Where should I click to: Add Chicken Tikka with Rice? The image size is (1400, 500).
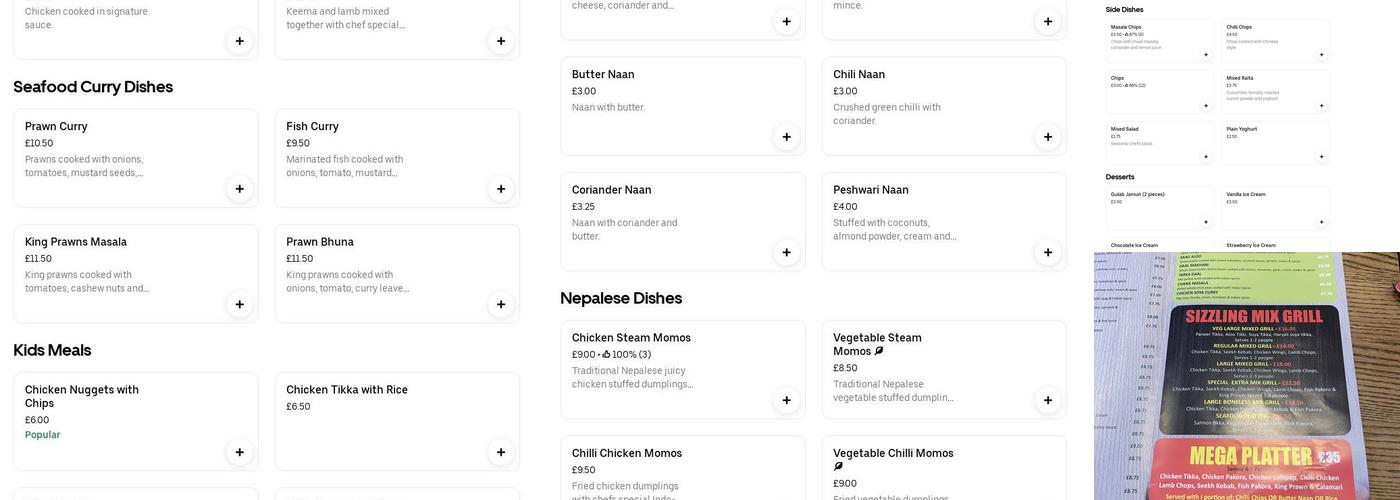[x=501, y=452]
